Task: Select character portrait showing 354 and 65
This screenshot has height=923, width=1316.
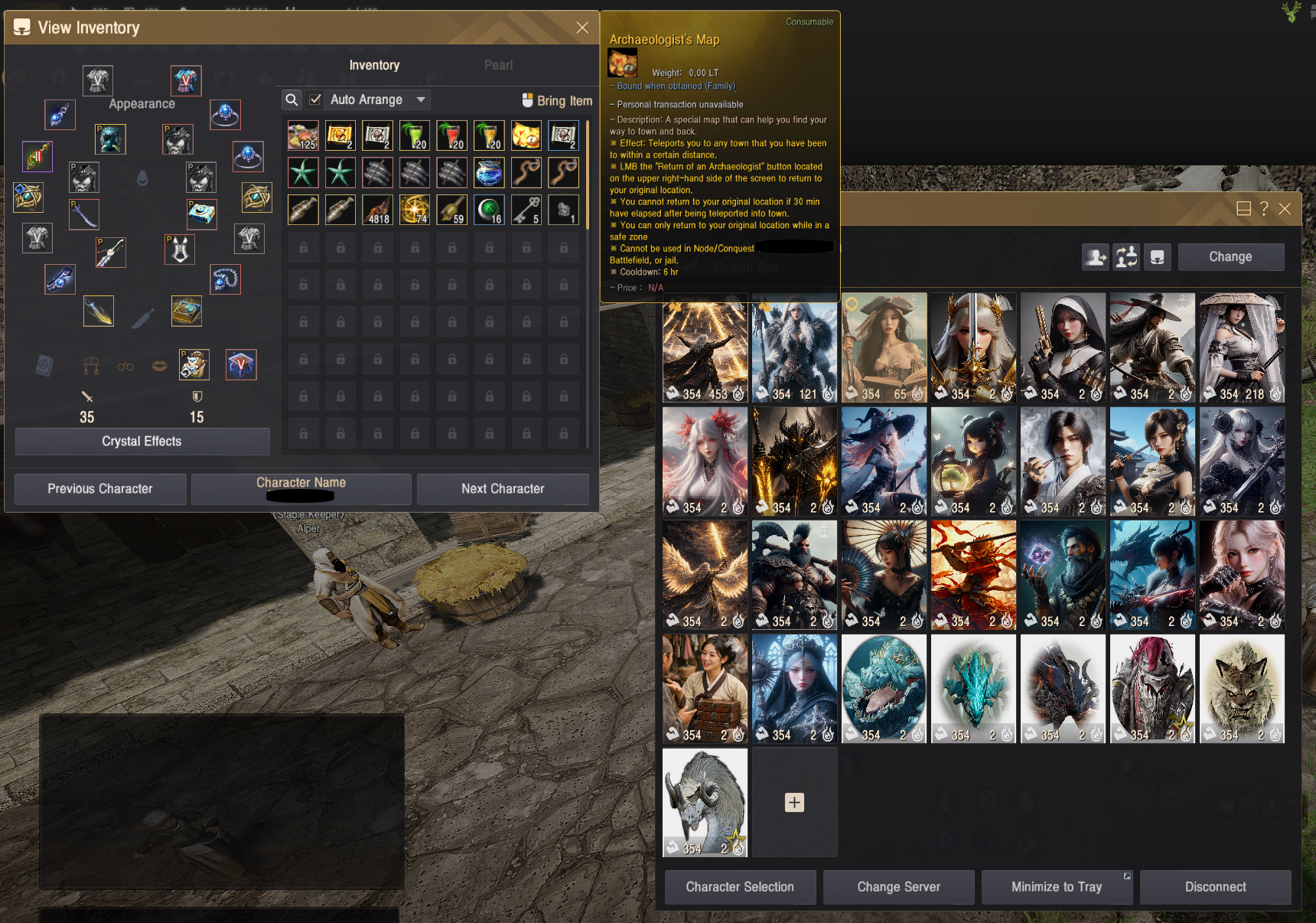Action: [884, 347]
